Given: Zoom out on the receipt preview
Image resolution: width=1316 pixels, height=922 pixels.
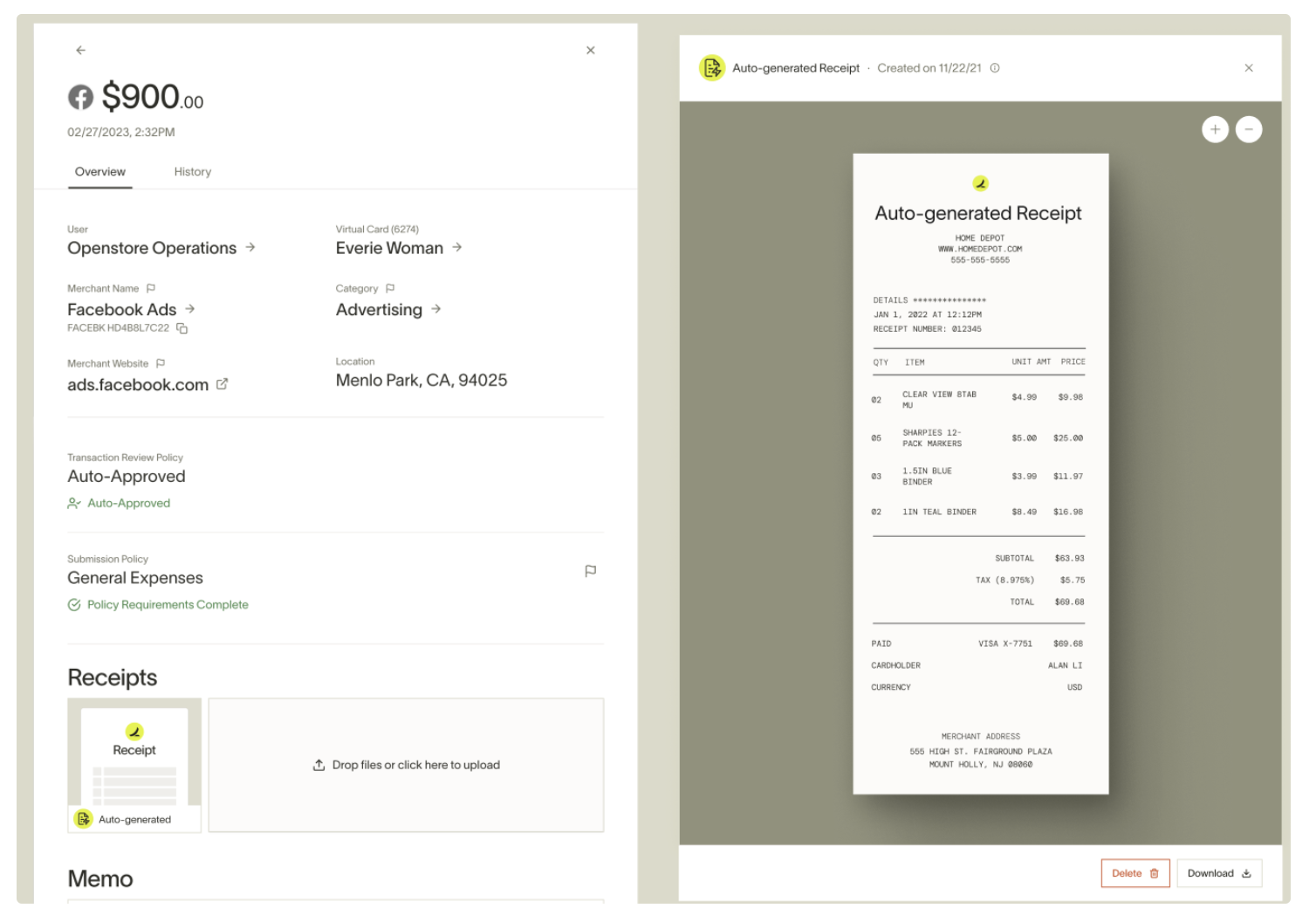Looking at the screenshot, I should click(1249, 129).
